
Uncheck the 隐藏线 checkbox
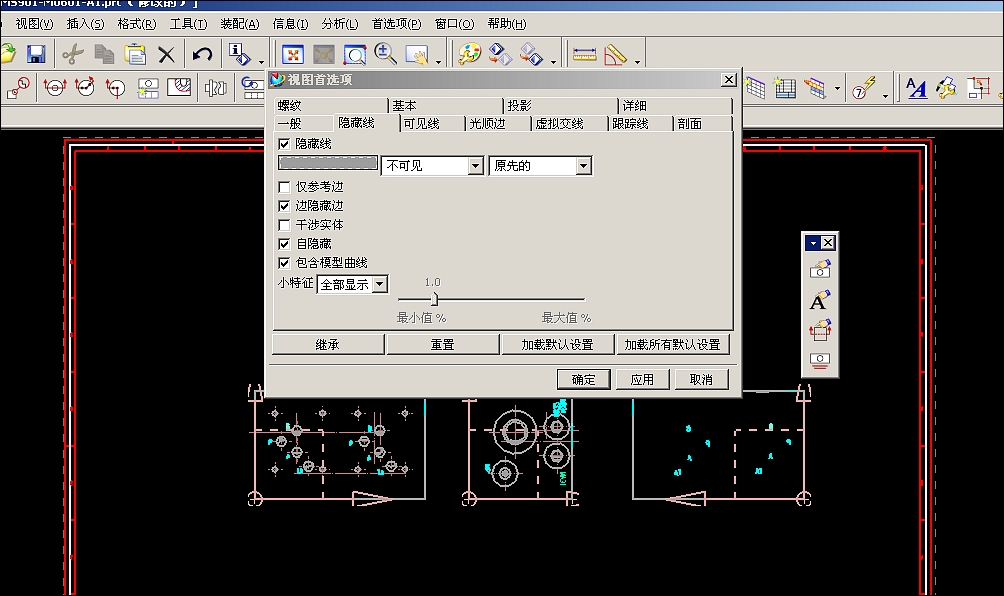(x=284, y=144)
